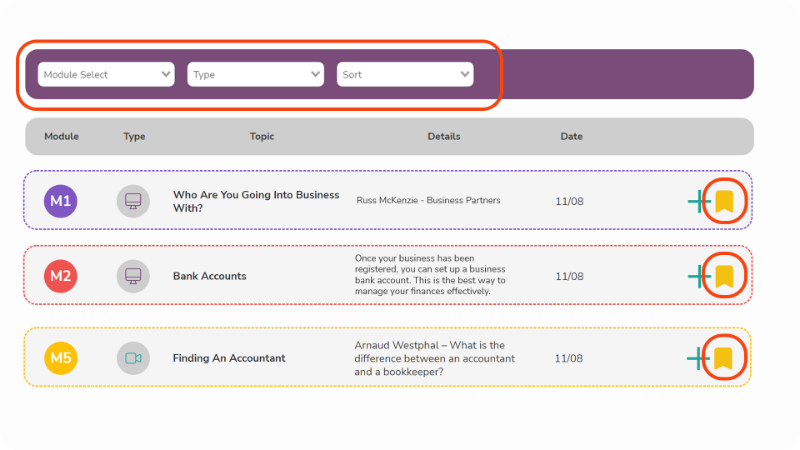Open 'Who Are You Going Into Business With?' topic
Viewport: 800px width, 450px height.
(x=256, y=201)
